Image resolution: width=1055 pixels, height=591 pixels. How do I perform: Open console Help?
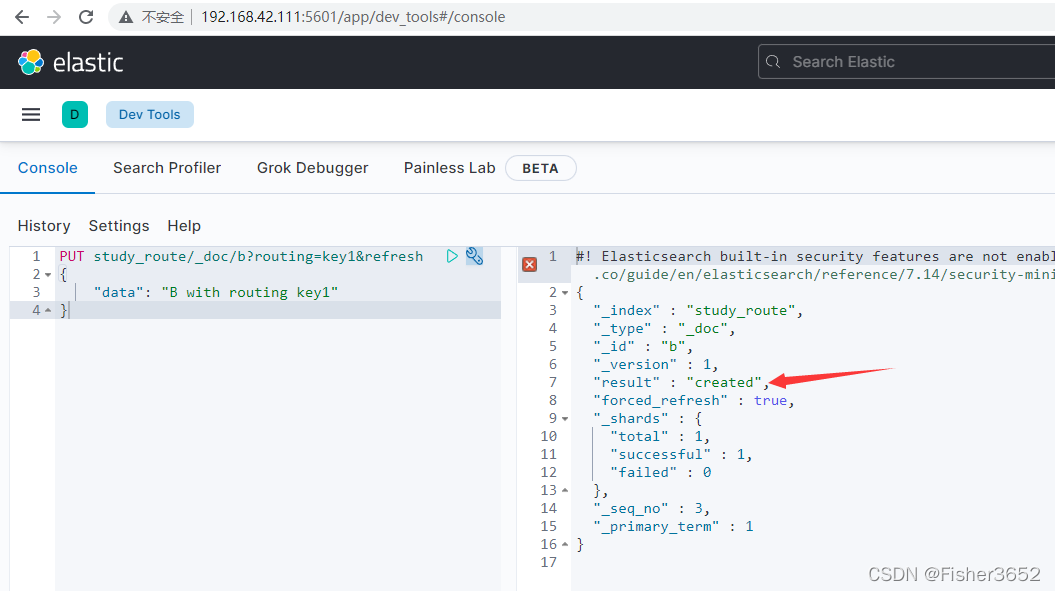(184, 225)
